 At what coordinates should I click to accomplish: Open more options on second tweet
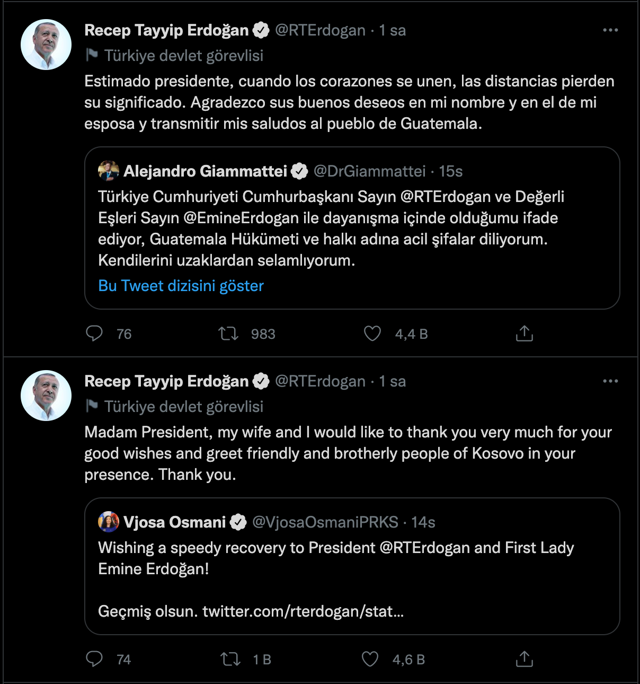click(610, 381)
